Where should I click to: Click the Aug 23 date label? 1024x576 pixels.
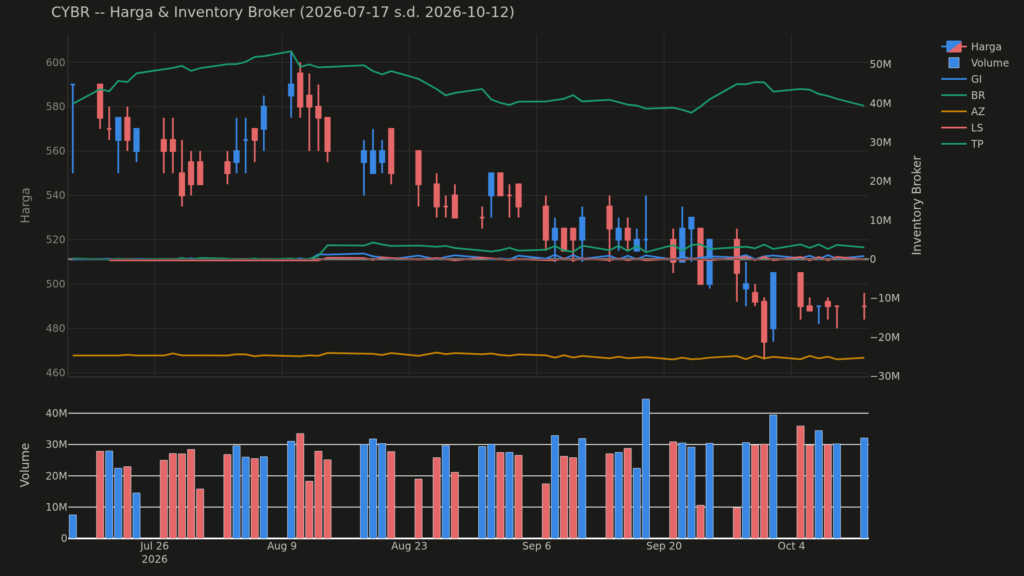tap(409, 546)
